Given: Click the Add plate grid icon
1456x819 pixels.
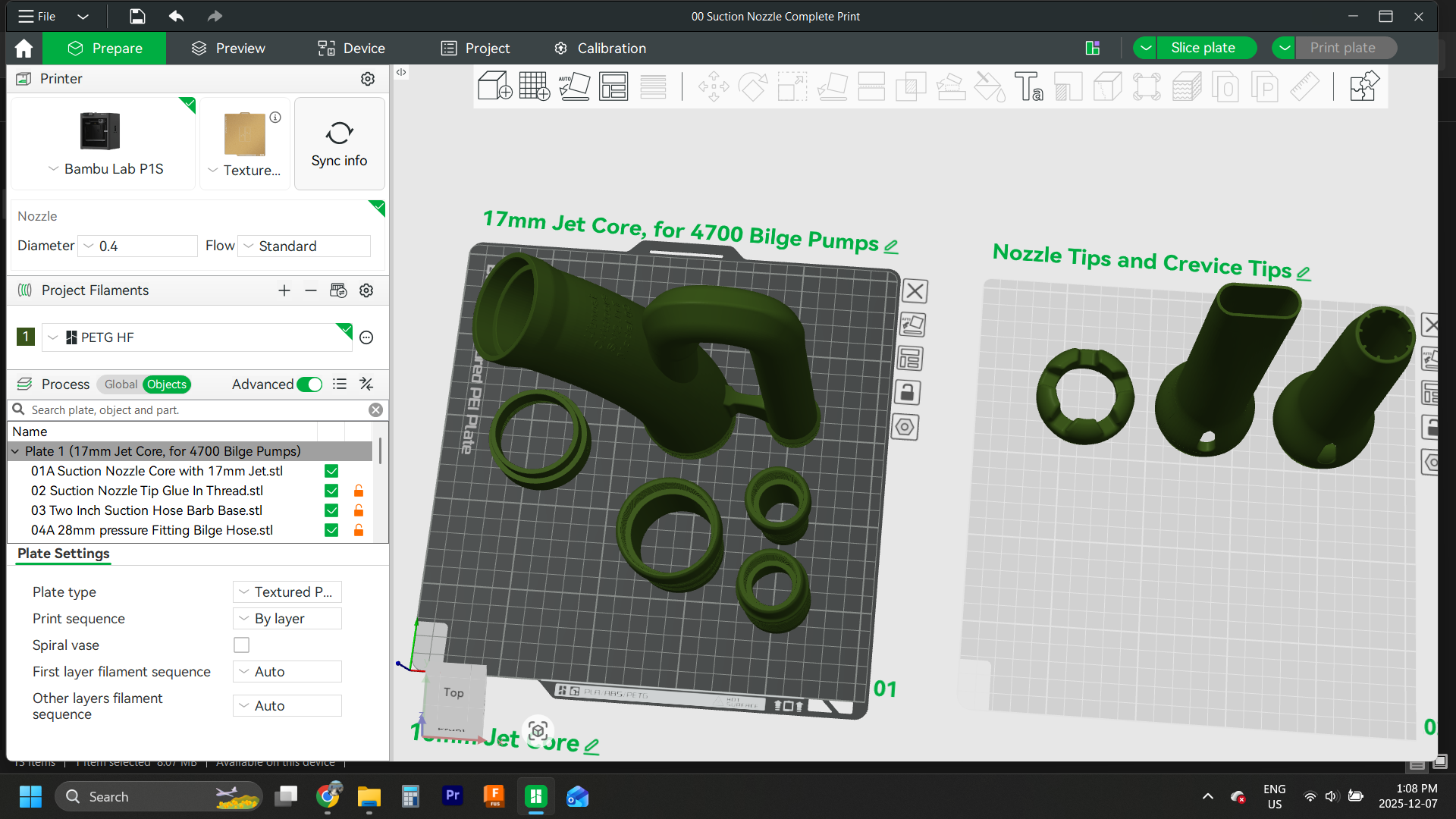Looking at the screenshot, I should pos(535,86).
